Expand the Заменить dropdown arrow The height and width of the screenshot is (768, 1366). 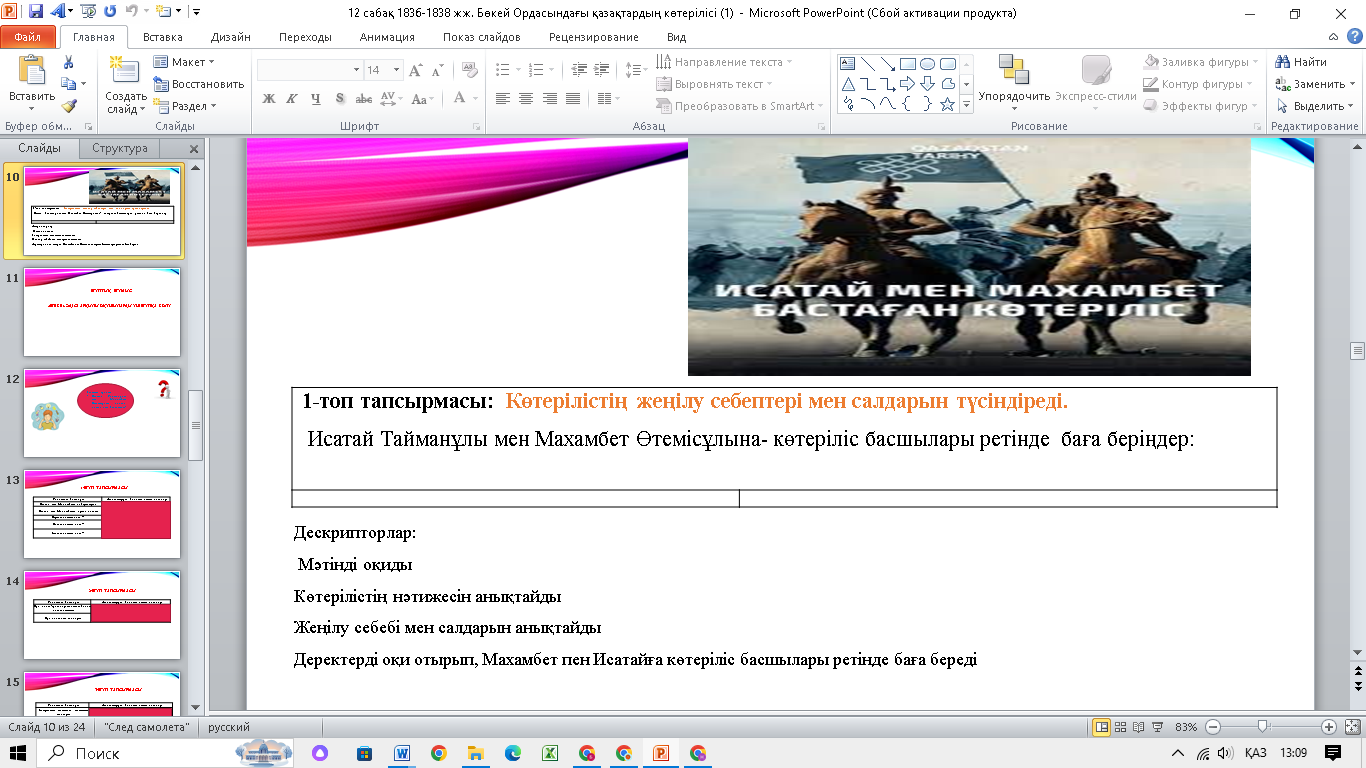coord(1353,84)
